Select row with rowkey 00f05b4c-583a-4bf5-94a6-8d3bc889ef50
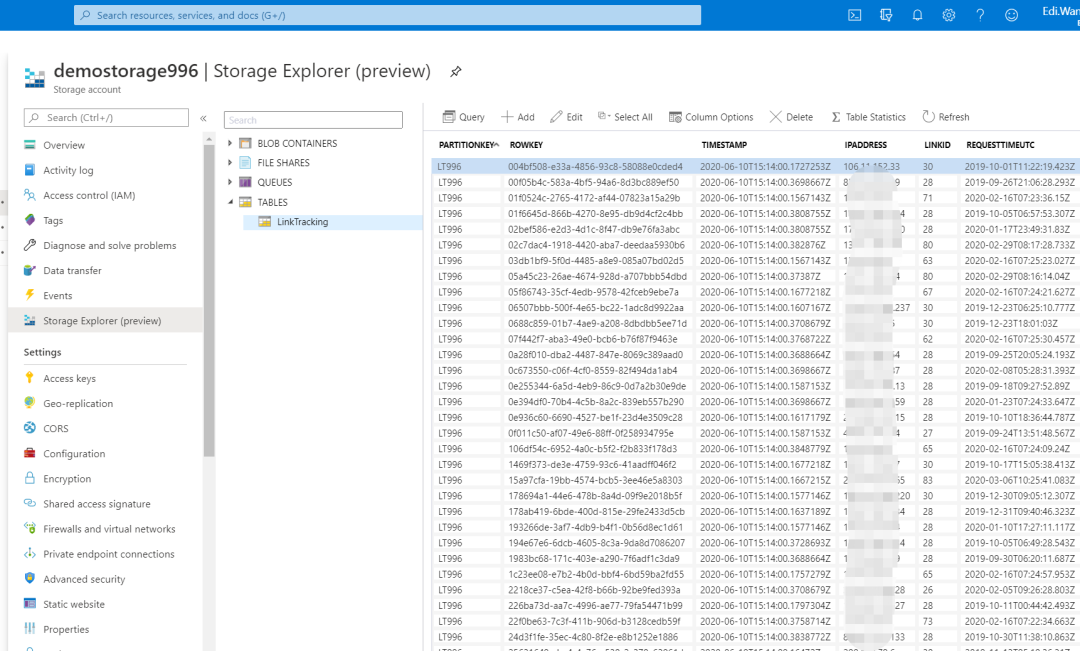The width and height of the screenshot is (1080, 651). (x=756, y=183)
